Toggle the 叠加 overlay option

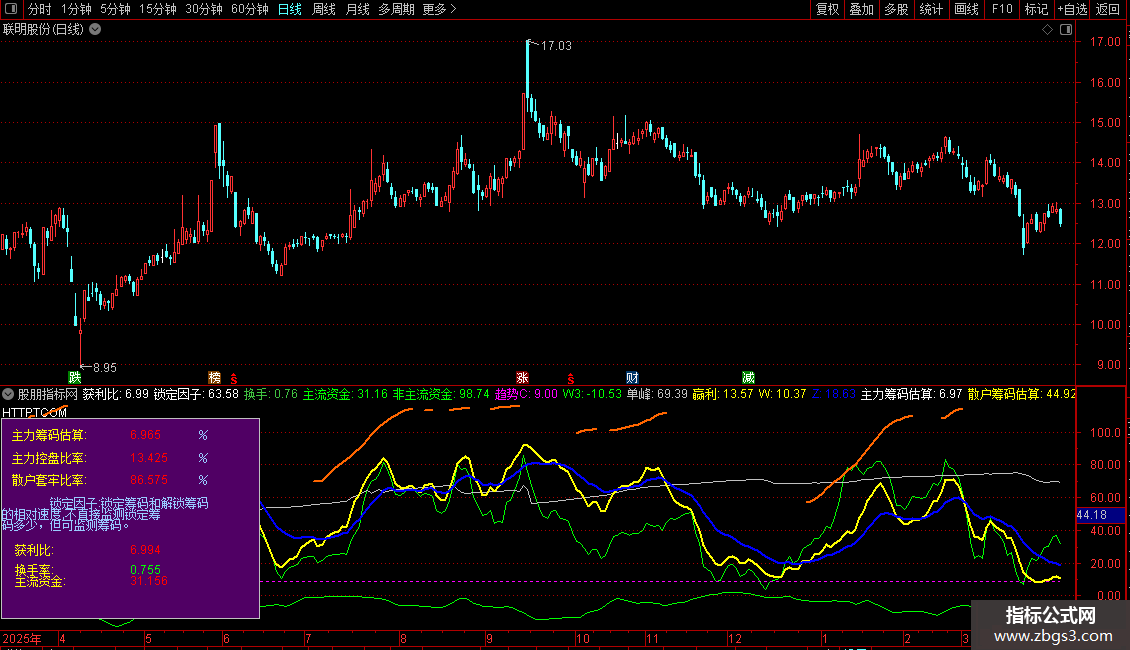pos(861,9)
